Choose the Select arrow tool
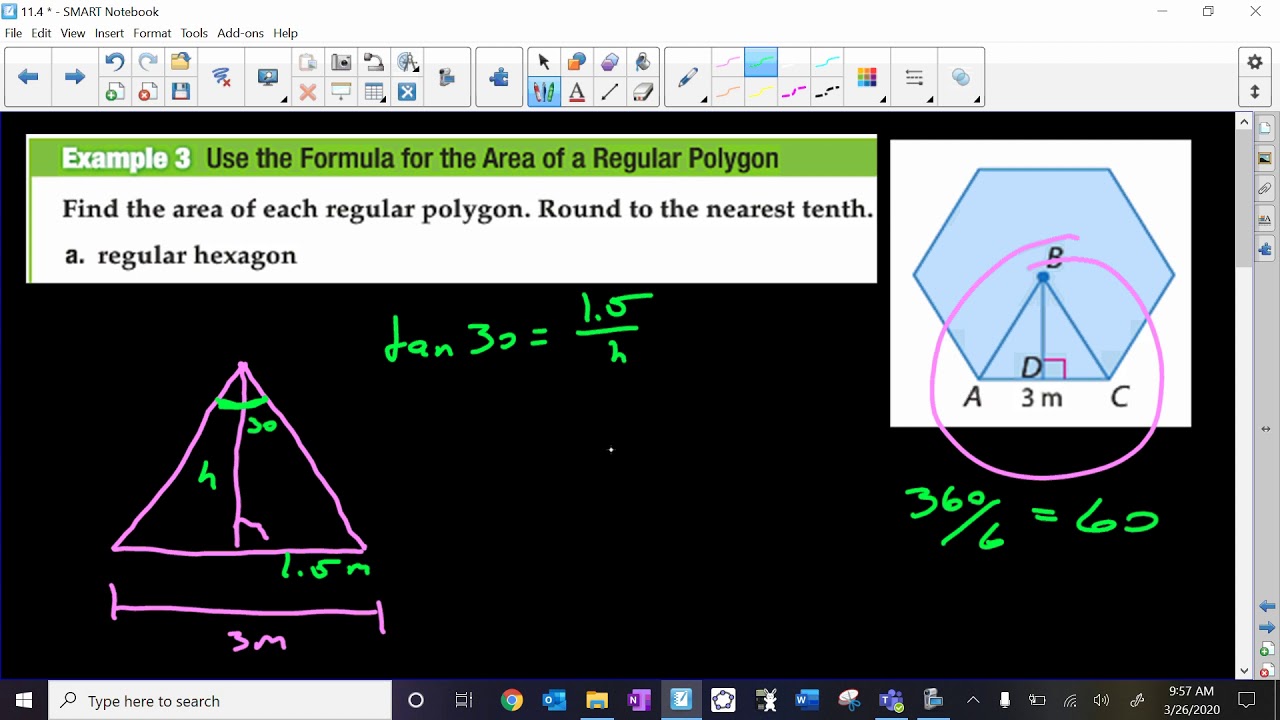 pyautogui.click(x=544, y=63)
